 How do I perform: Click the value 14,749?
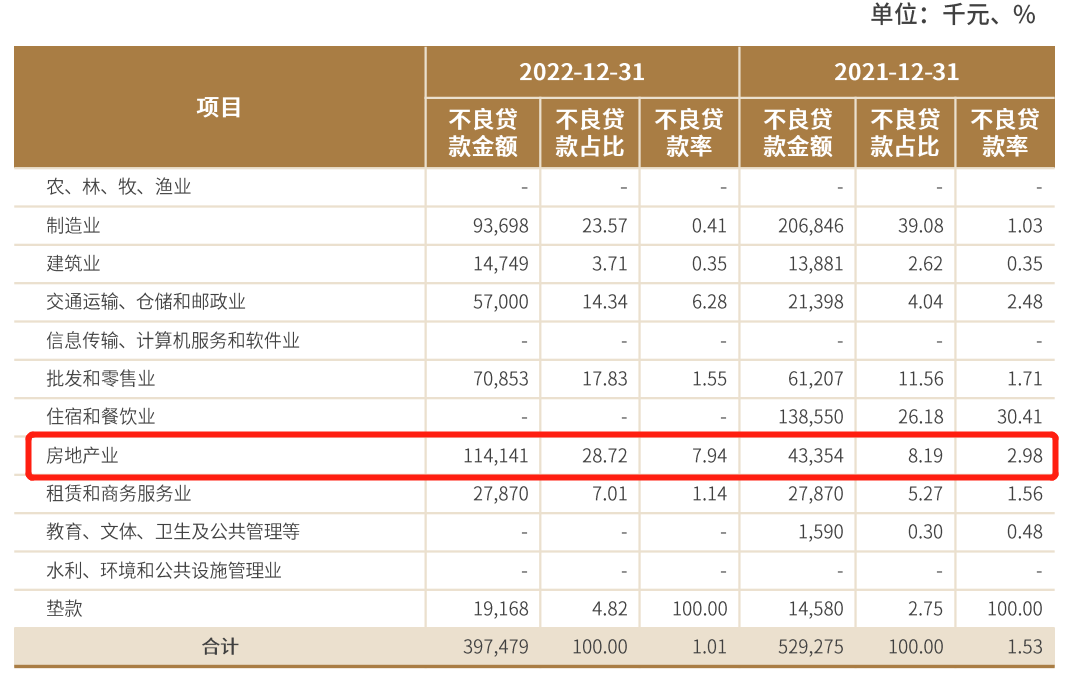click(x=500, y=264)
